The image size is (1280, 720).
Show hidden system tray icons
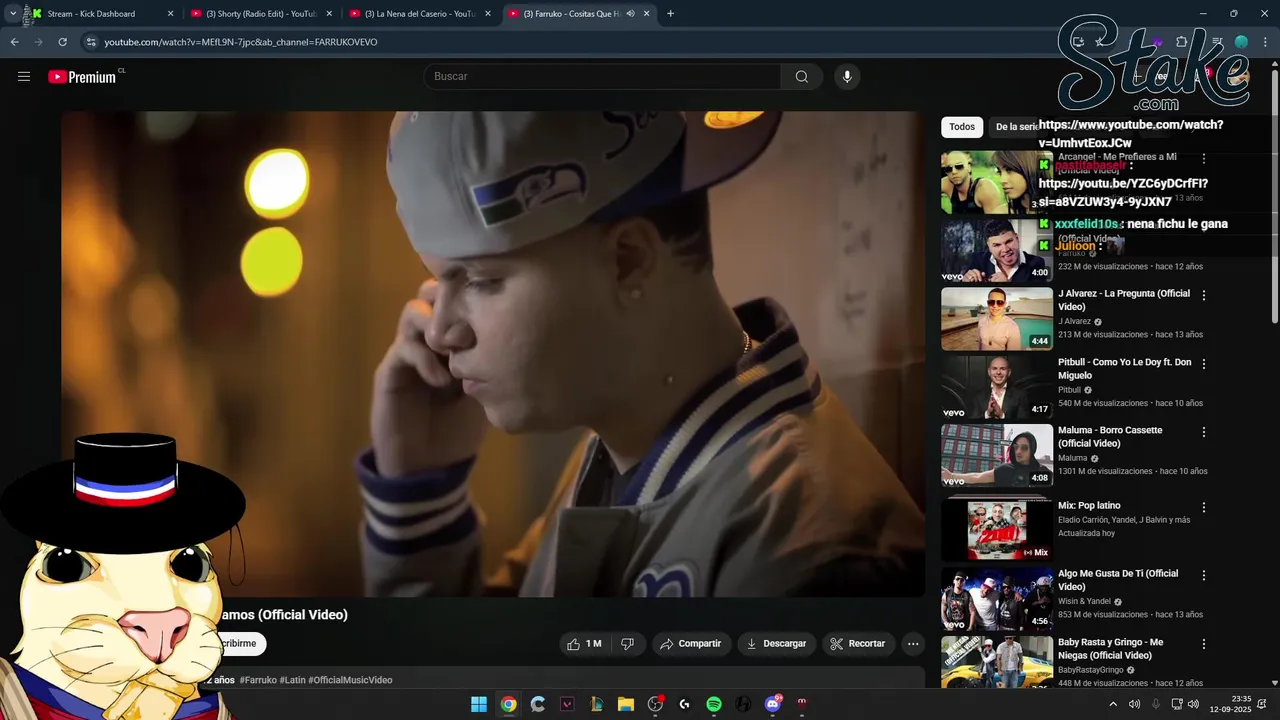click(1113, 704)
